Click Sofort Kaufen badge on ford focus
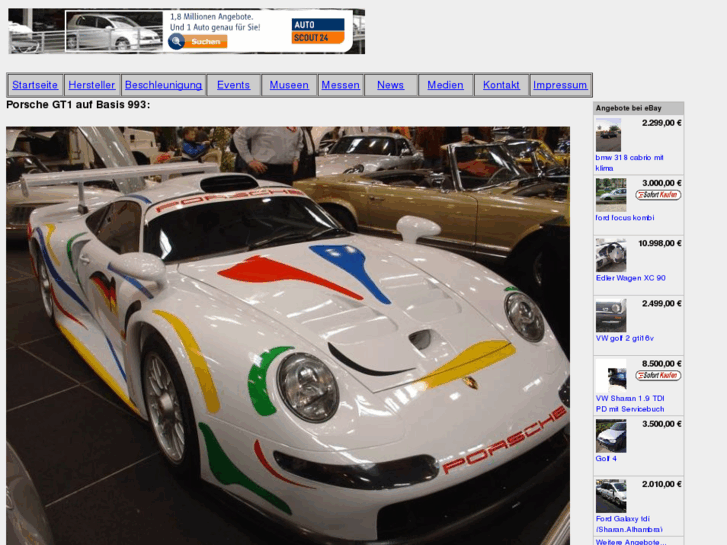The height and width of the screenshot is (545, 727). tap(658, 195)
